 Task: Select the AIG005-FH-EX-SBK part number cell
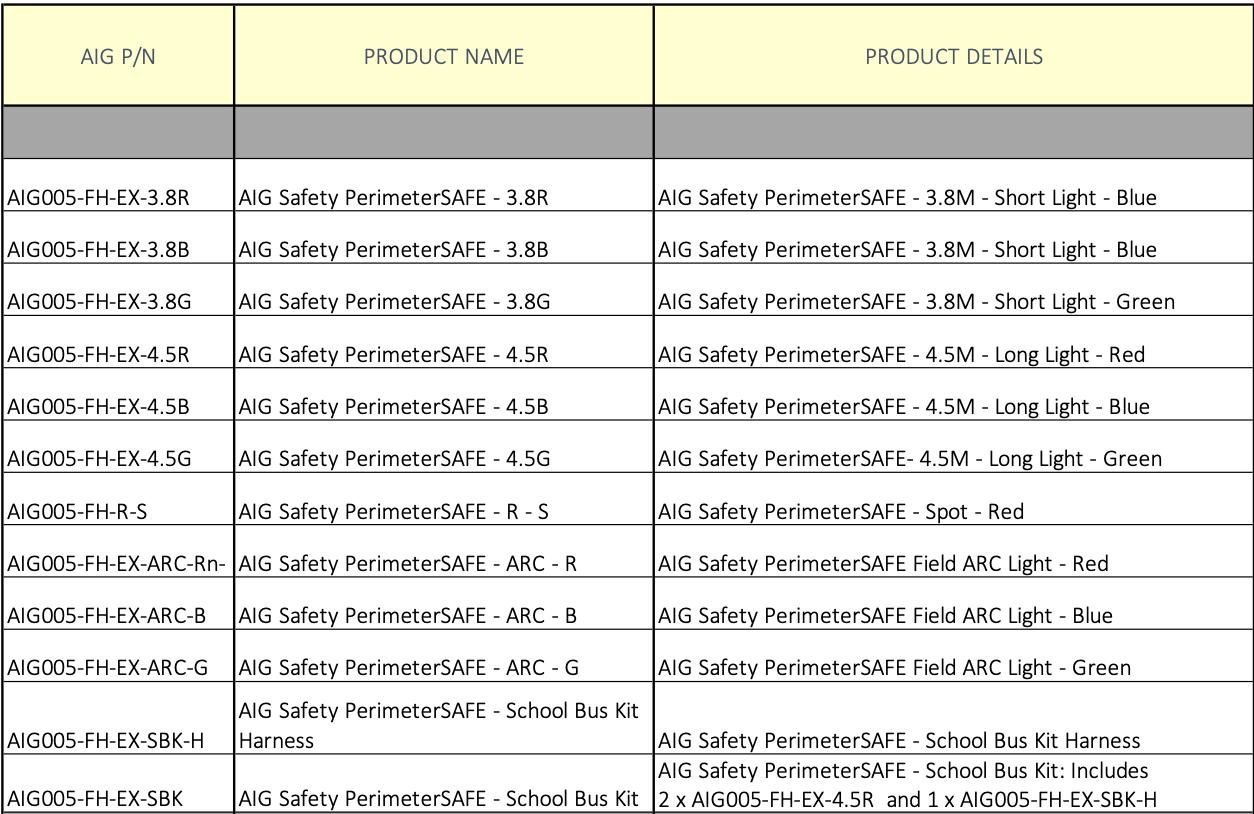pyautogui.click(x=93, y=798)
